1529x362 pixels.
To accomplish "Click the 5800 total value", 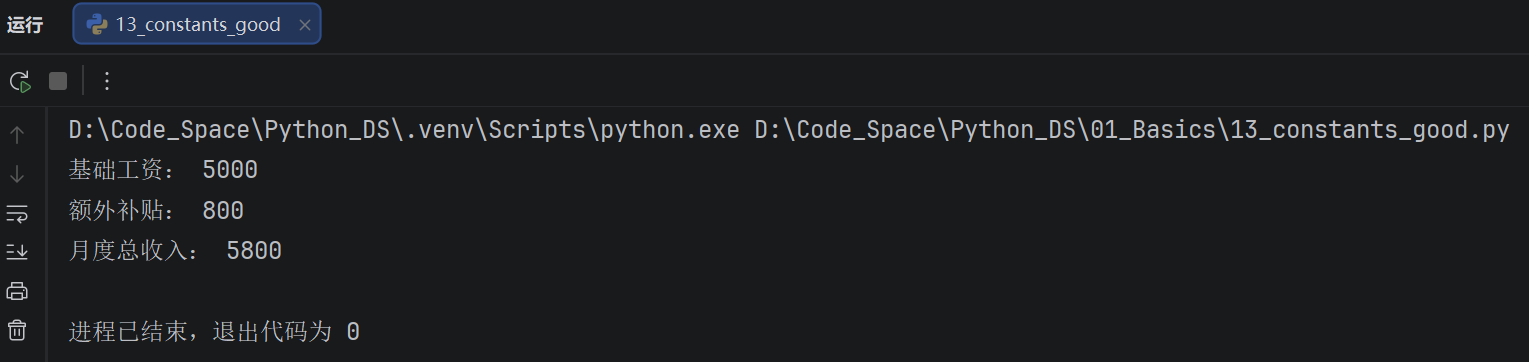I will 254,250.
